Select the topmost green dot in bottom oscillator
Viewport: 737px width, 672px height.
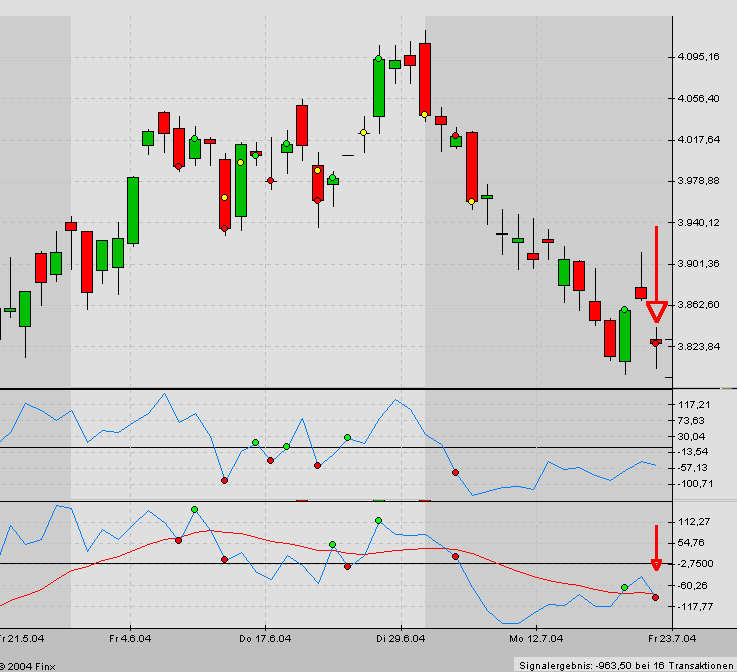(x=194, y=510)
